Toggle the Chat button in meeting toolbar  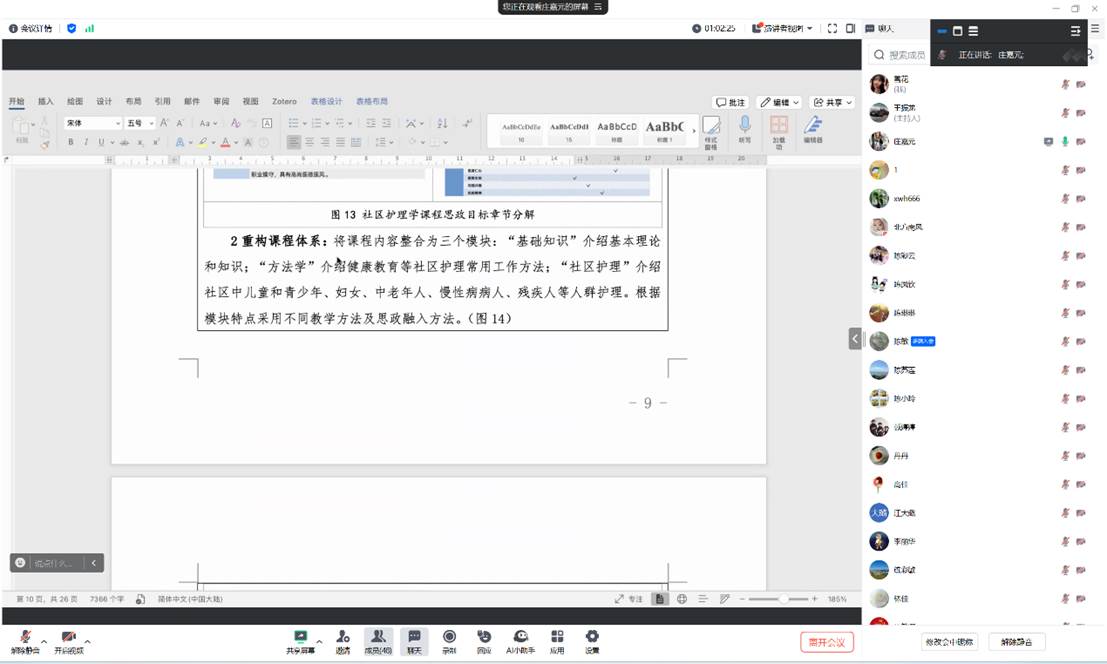414,641
